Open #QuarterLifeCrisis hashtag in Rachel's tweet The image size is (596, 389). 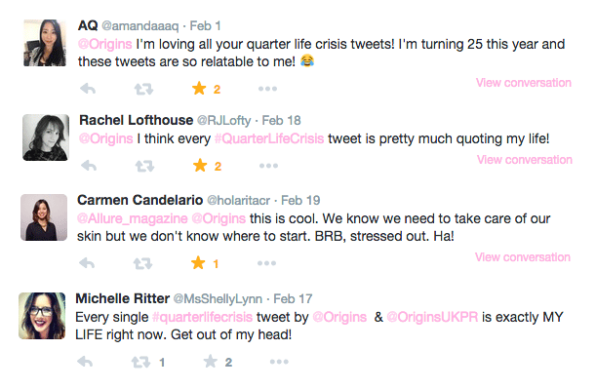tap(269, 138)
